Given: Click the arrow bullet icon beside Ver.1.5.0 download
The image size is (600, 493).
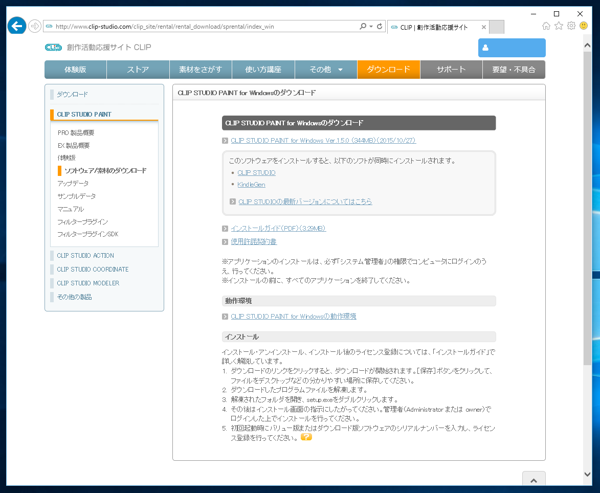Looking at the screenshot, I should (x=225, y=141).
